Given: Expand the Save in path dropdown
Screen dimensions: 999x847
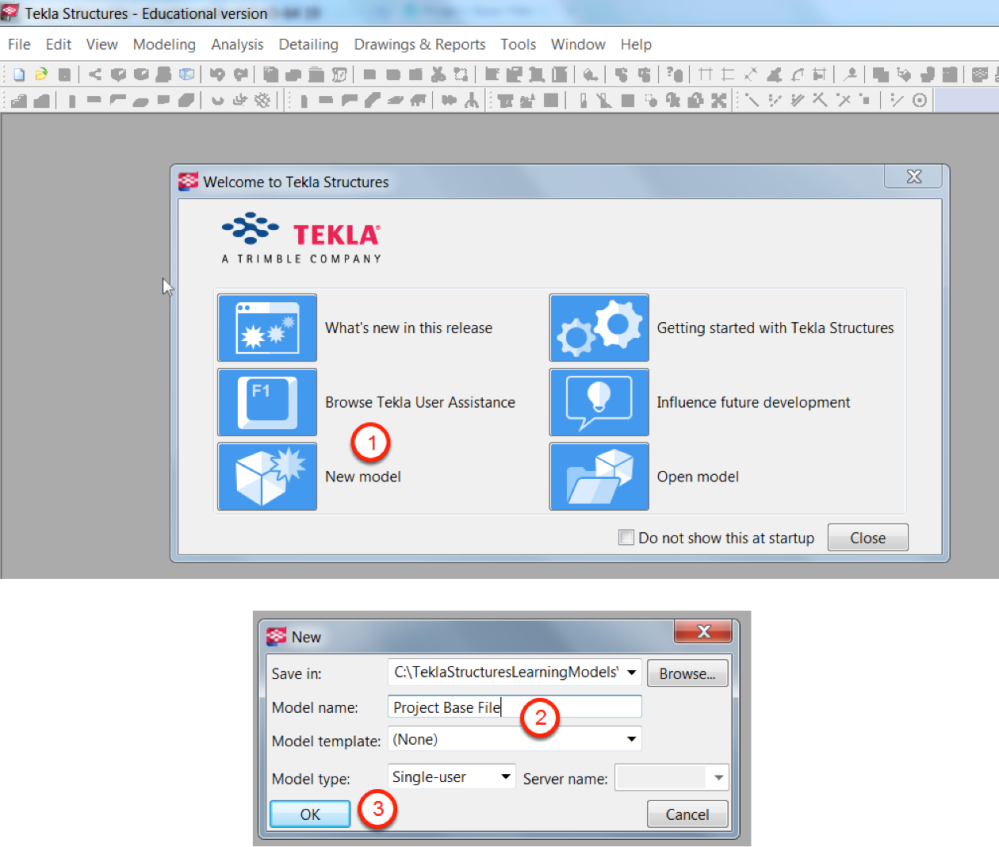Looking at the screenshot, I should [631, 672].
